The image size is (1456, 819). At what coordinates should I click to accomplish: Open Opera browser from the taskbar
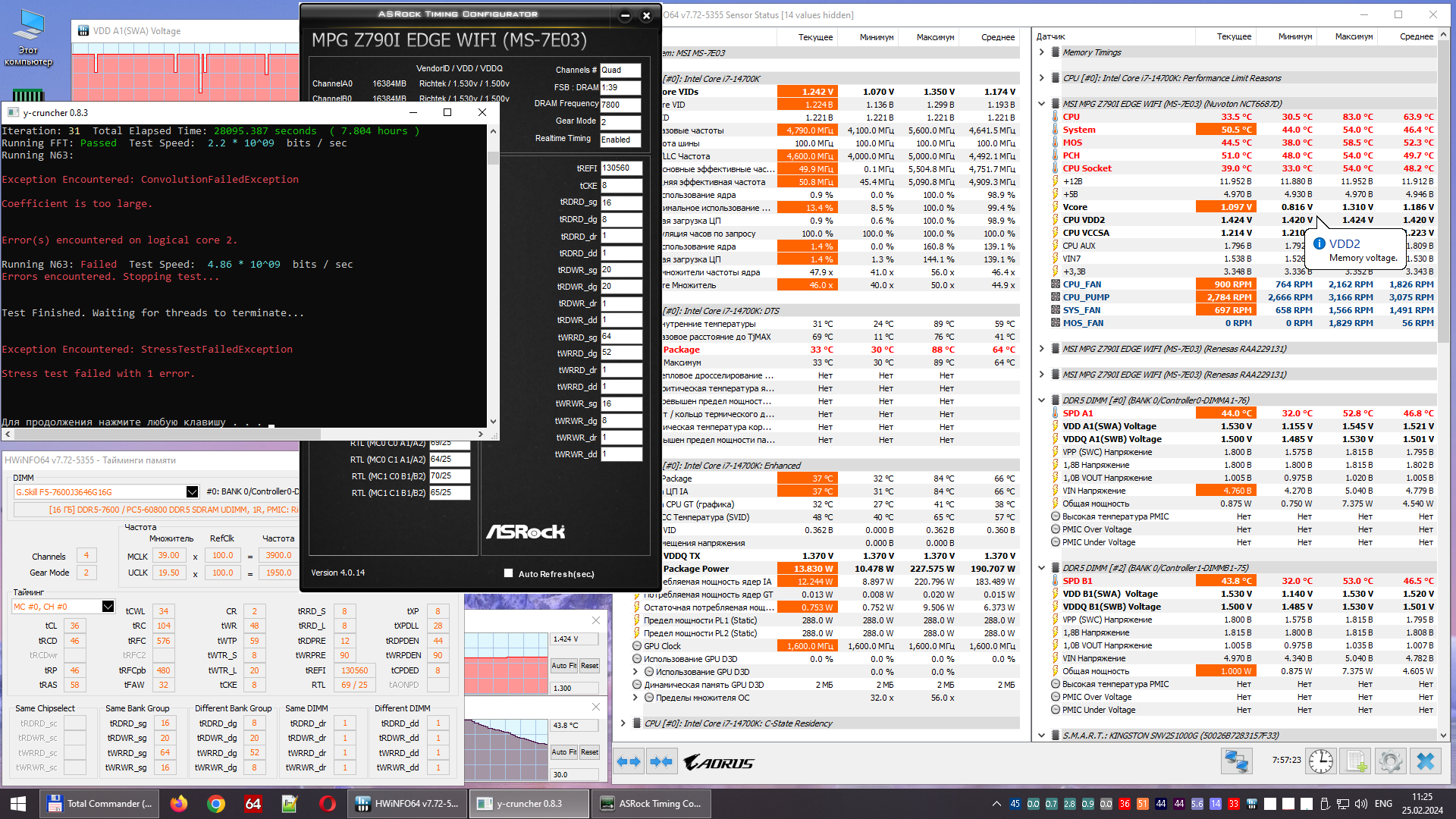tap(328, 804)
